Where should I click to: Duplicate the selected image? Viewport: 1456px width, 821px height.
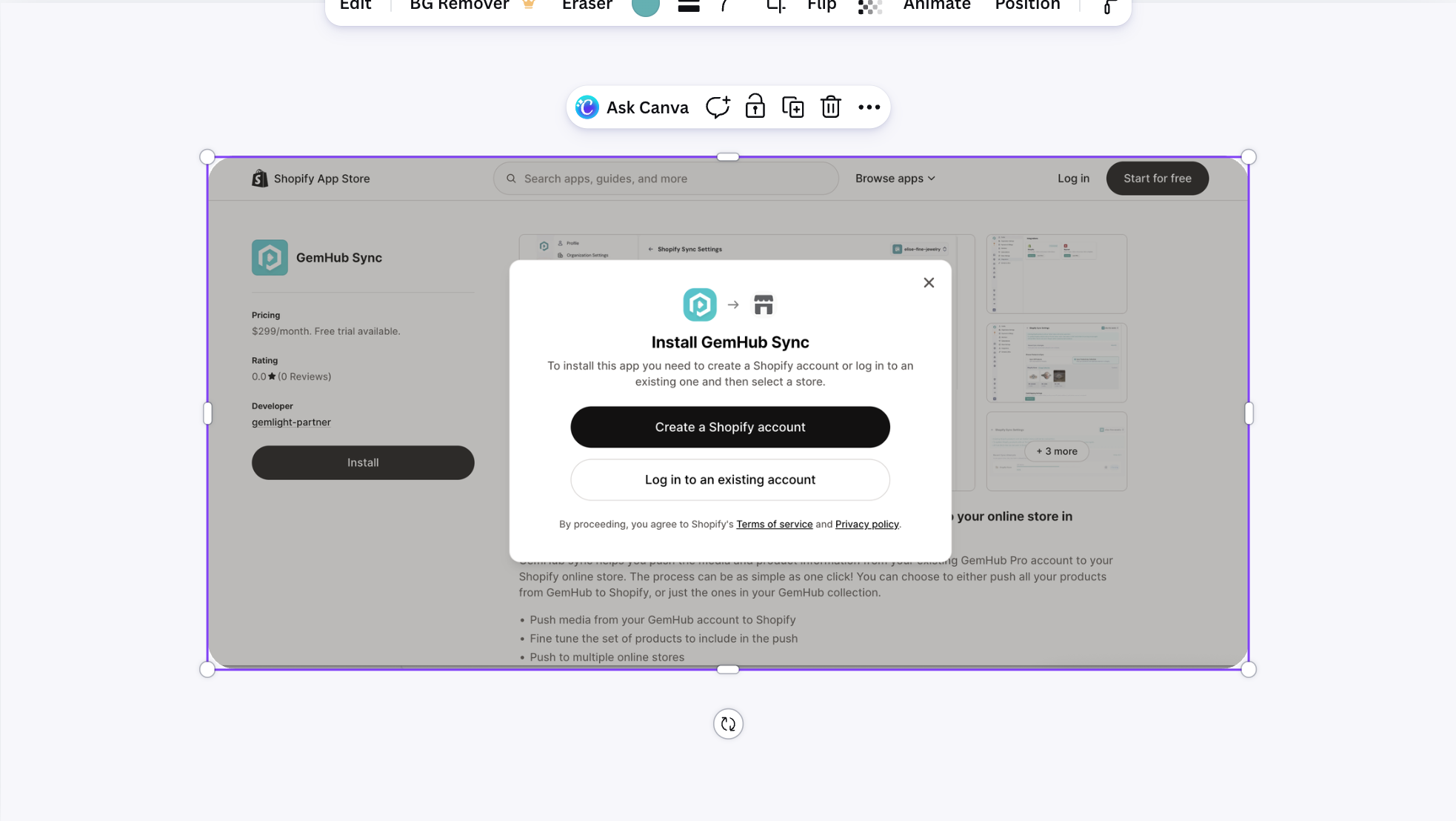tap(793, 107)
